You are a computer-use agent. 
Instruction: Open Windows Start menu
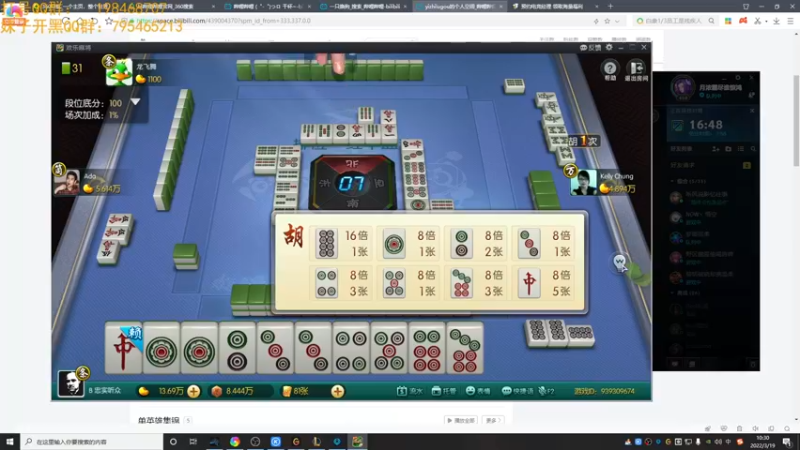10,442
